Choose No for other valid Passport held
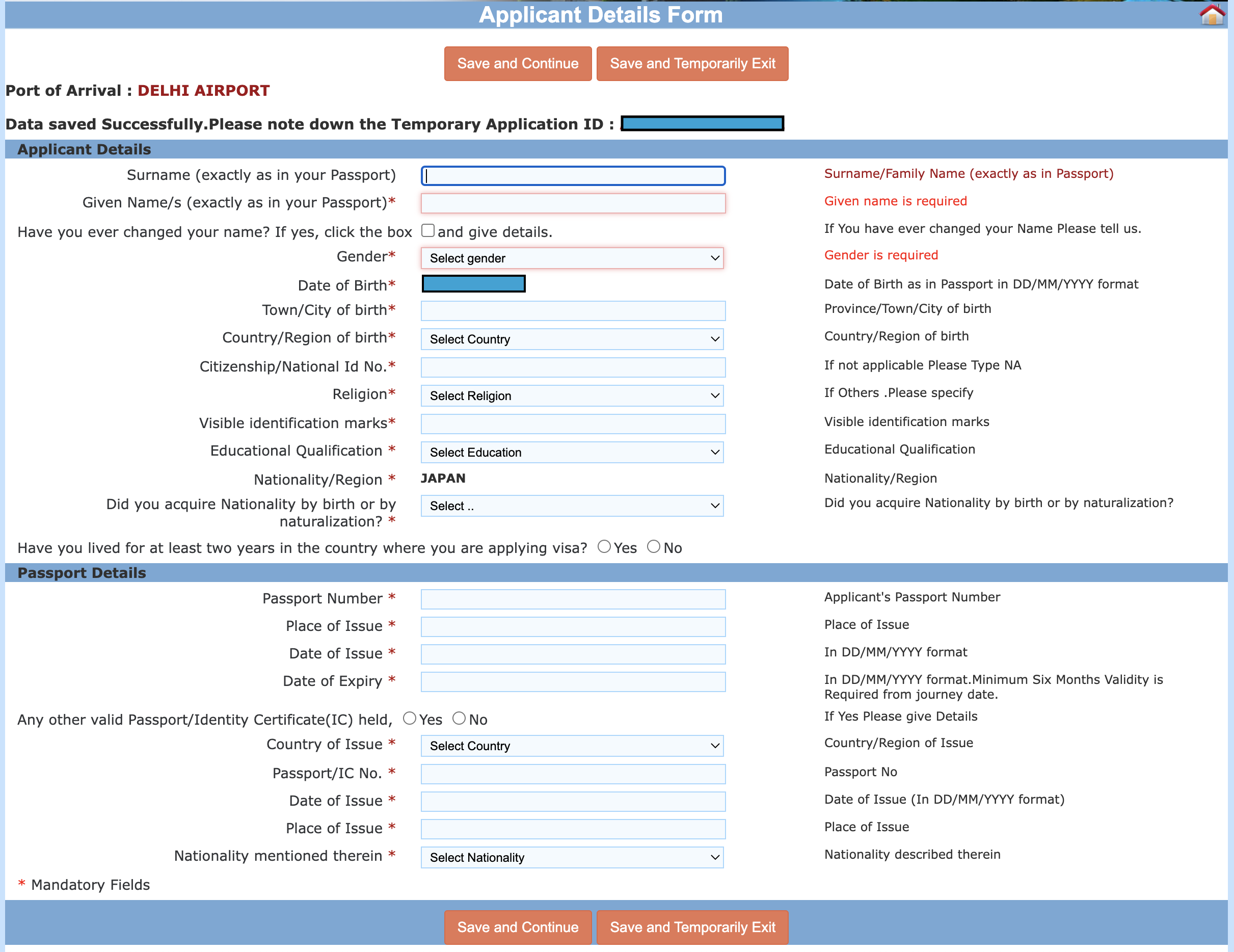Screen dimensions: 1234x952 [459, 718]
